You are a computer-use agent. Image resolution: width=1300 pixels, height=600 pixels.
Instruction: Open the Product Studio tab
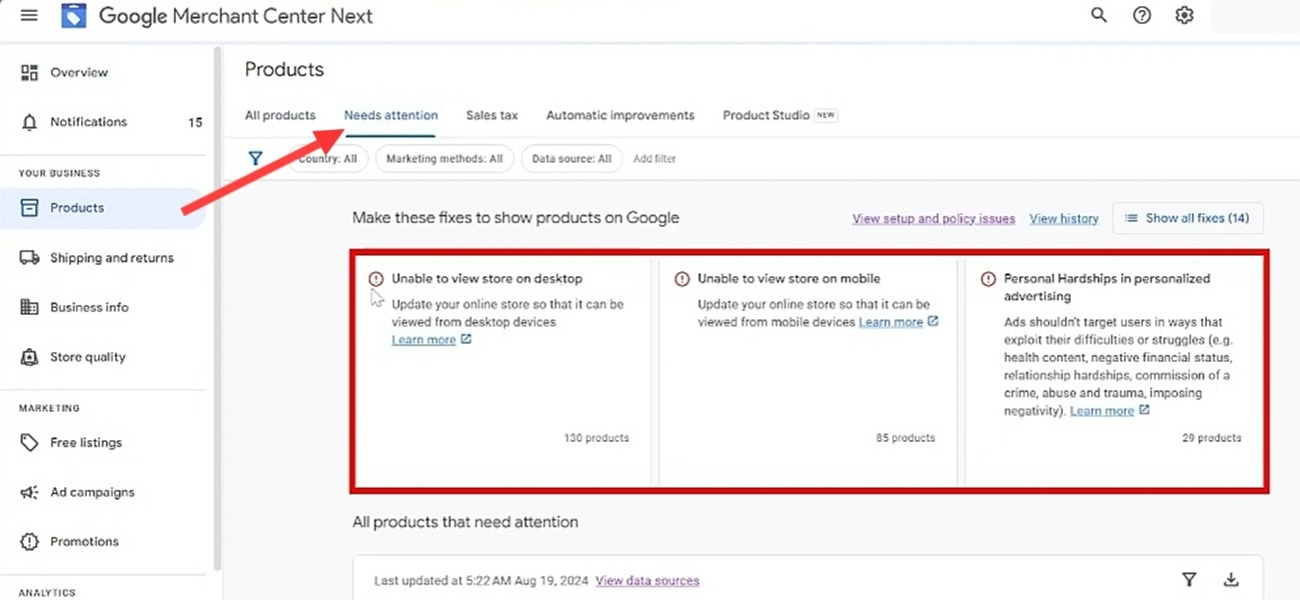pyautogui.click(x=766, y=116)
